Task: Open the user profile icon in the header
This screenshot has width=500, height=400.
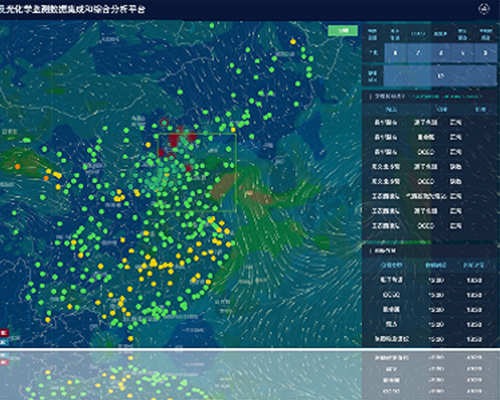Action: click(484, 9)
